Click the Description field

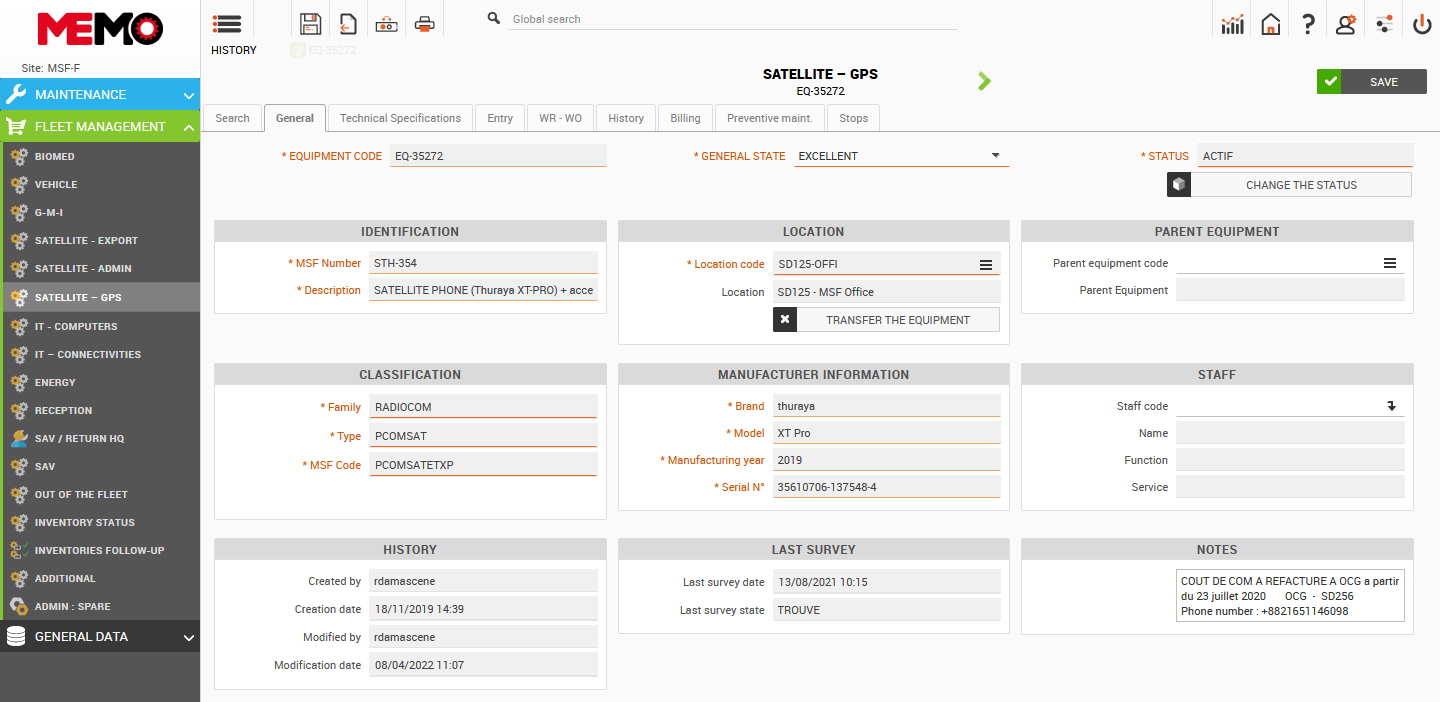tap(483, 290)
